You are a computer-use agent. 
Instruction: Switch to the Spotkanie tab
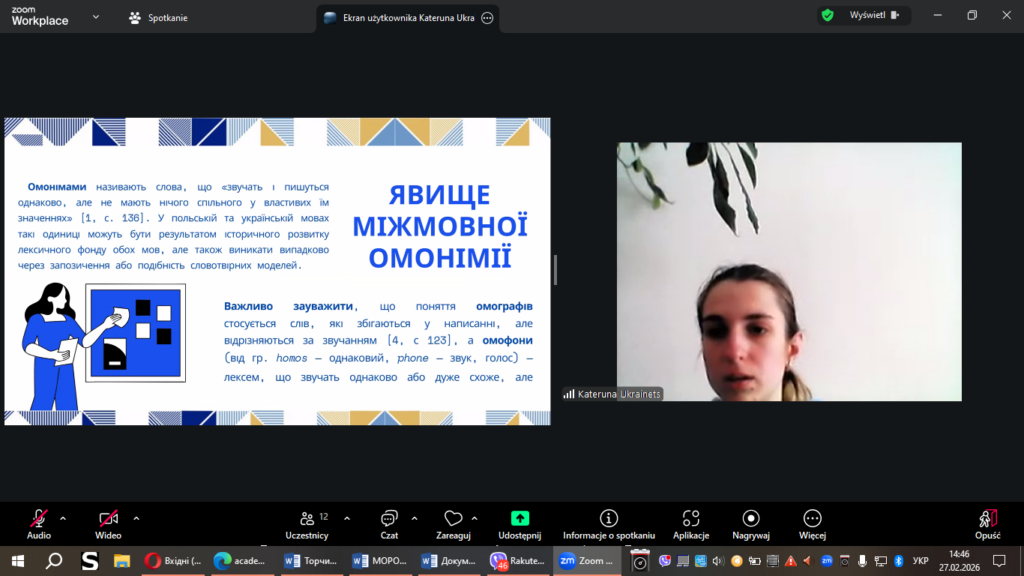(x=158, y=17)
